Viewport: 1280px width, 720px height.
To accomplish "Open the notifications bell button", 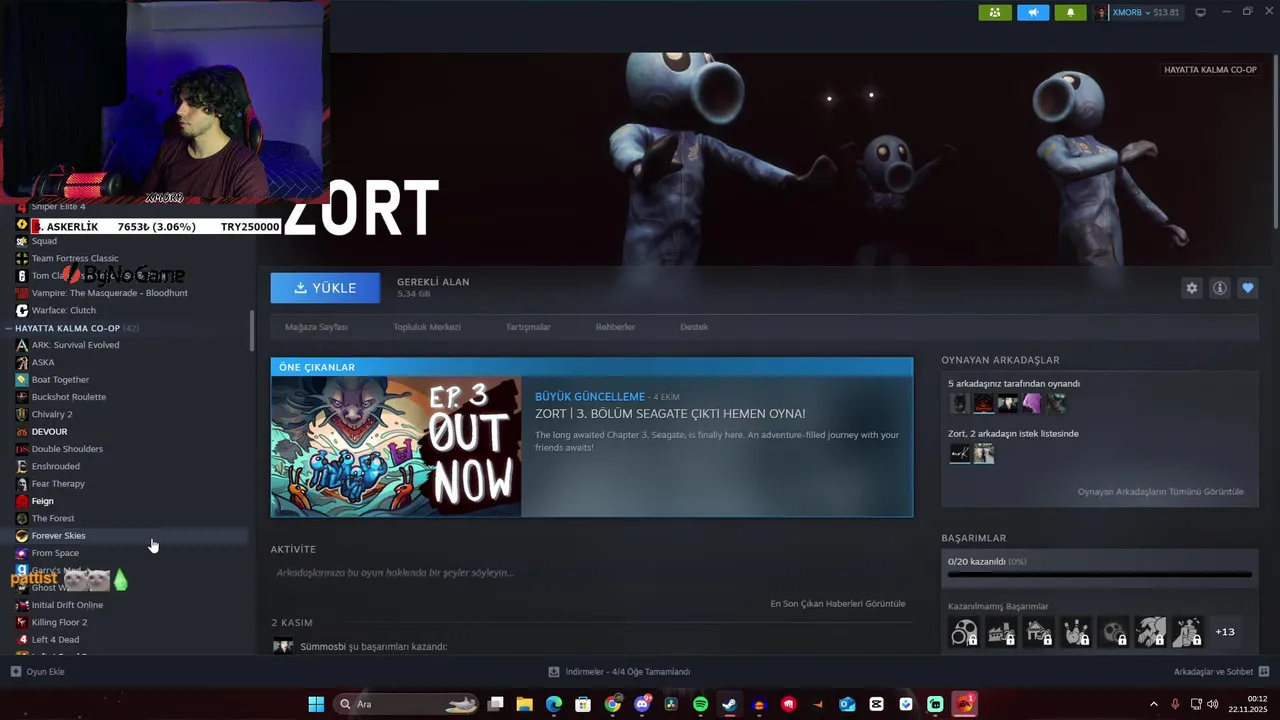I will click(x=1070, y=12).
